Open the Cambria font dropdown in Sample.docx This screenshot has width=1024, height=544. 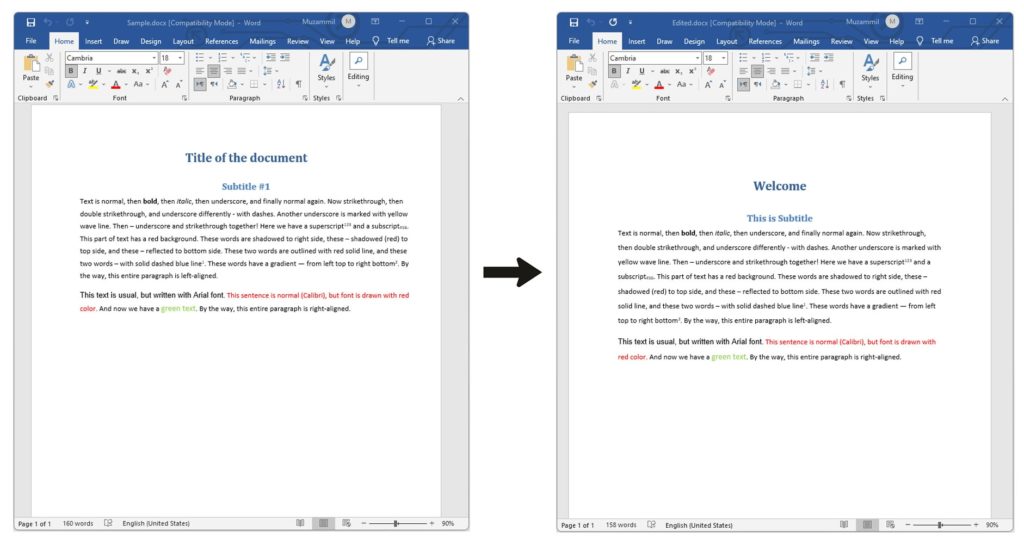tap(154, 58)
